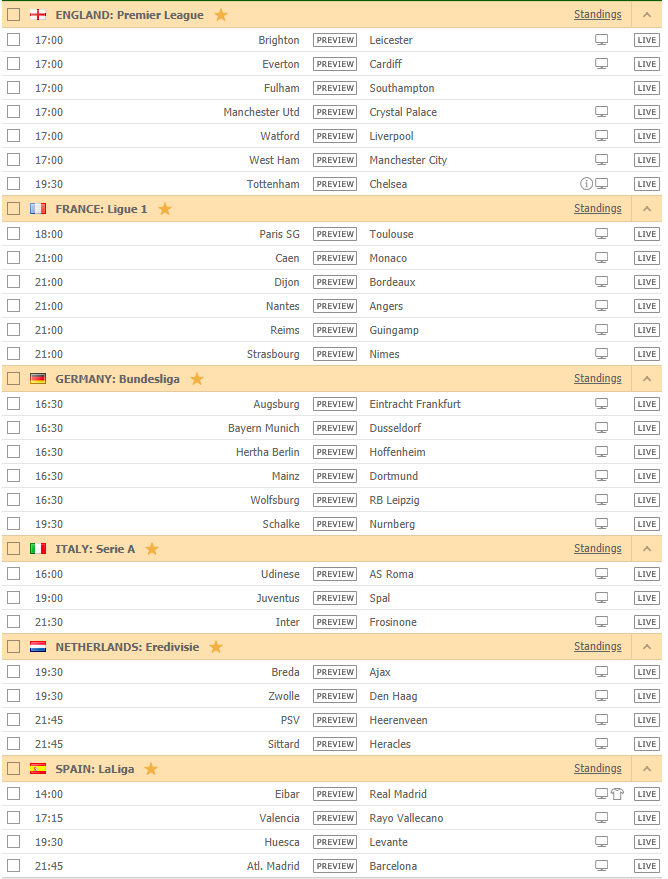Collapse the Bundesliga matches list
668x879 pixels.
[x=646, y=379]
